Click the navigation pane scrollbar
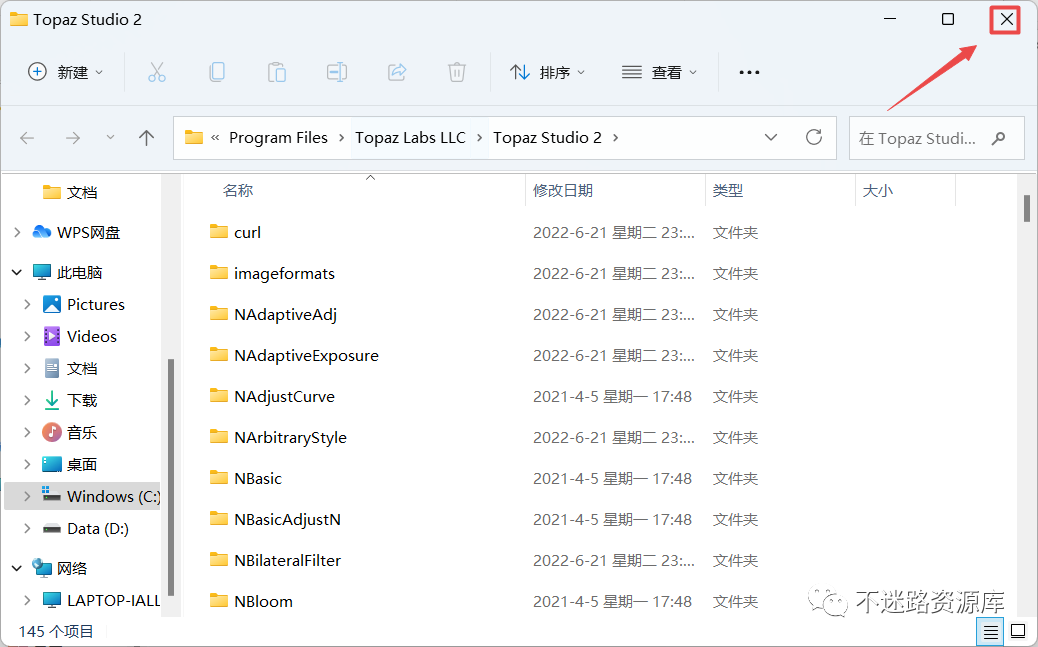Image resolution: width=1038 pixels, height=647 pixels. (x=171, y=477)
